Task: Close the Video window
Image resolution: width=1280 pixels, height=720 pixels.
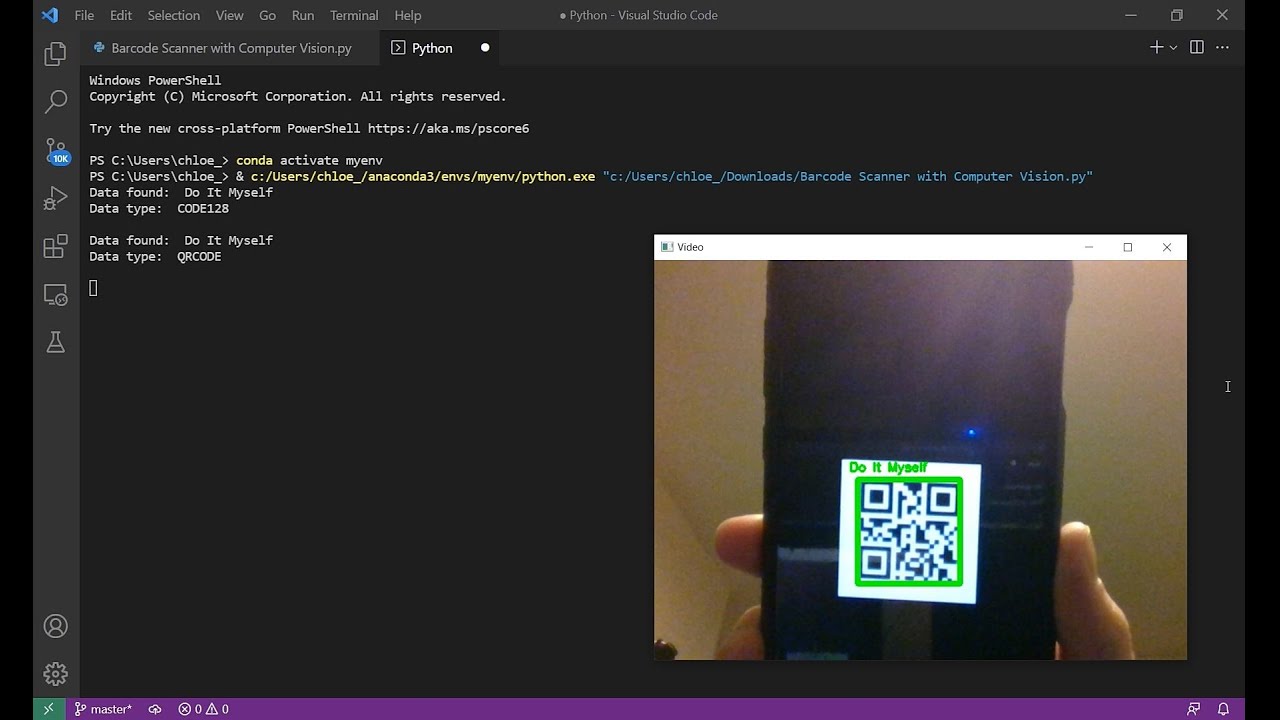Action: [1167, 247]
